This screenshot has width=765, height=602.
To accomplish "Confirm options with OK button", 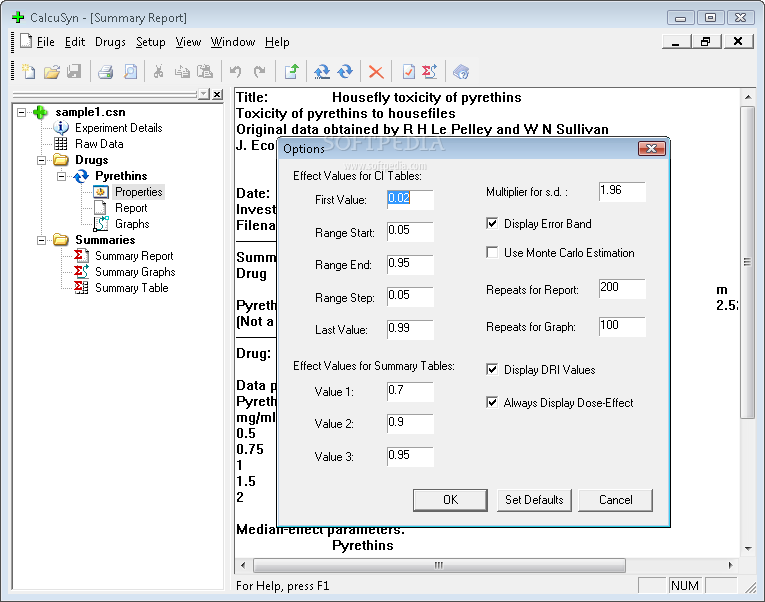I will tap(450, 500).
